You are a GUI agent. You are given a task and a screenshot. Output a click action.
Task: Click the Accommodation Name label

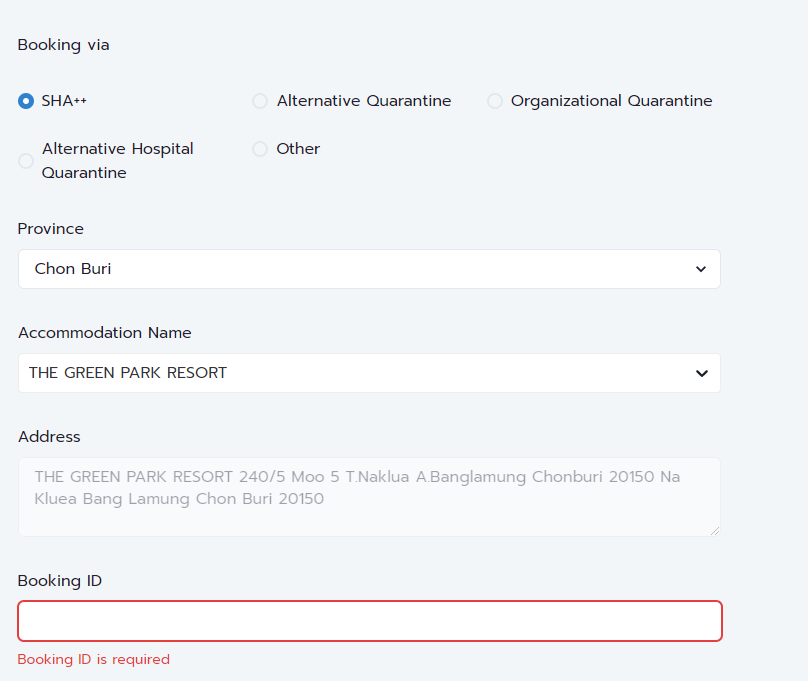[105, 333]
